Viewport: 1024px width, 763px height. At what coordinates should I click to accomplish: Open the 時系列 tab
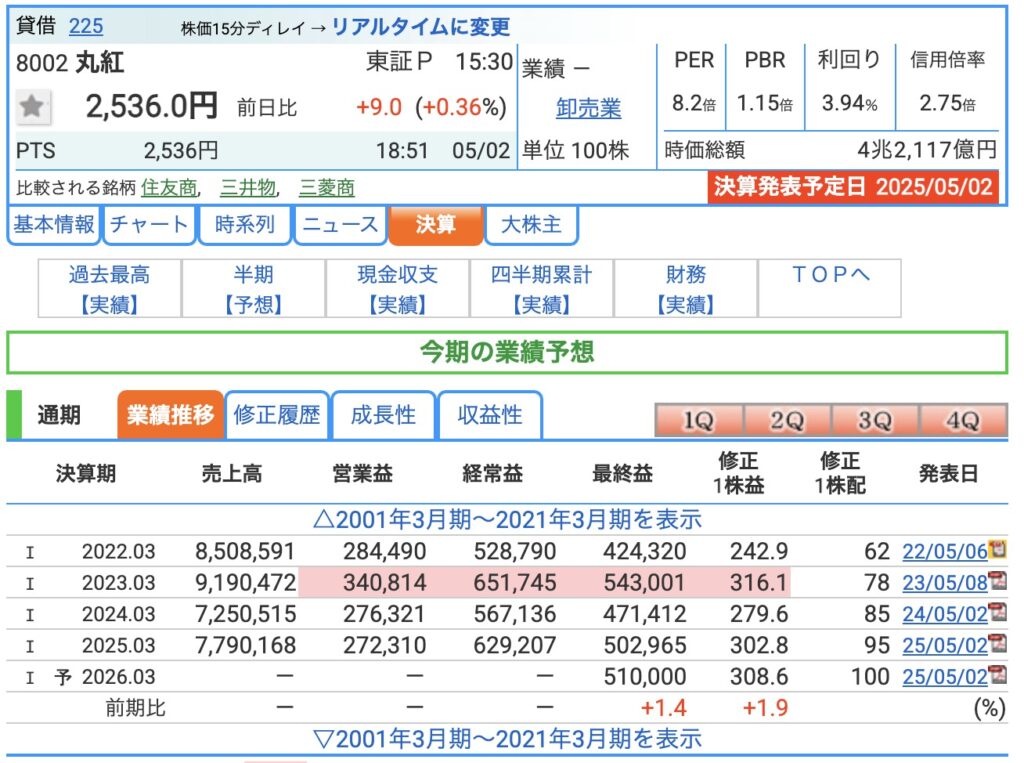pyautogui.click(x=245, y=225)
